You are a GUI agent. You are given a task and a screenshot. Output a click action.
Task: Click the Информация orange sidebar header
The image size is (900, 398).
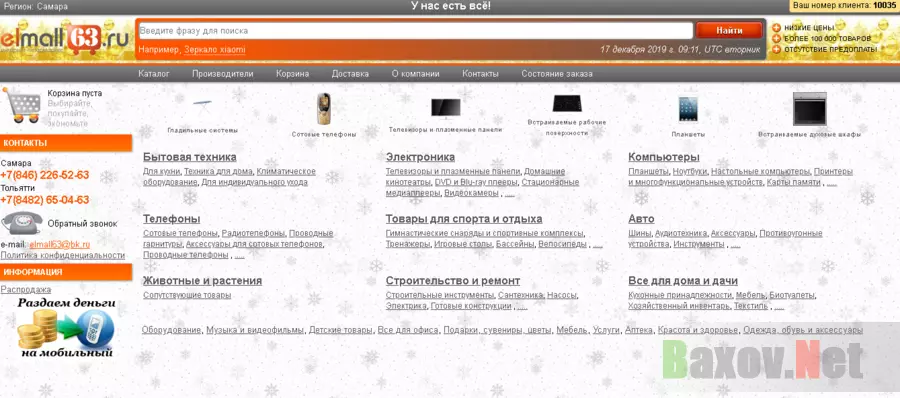[66, 272]
